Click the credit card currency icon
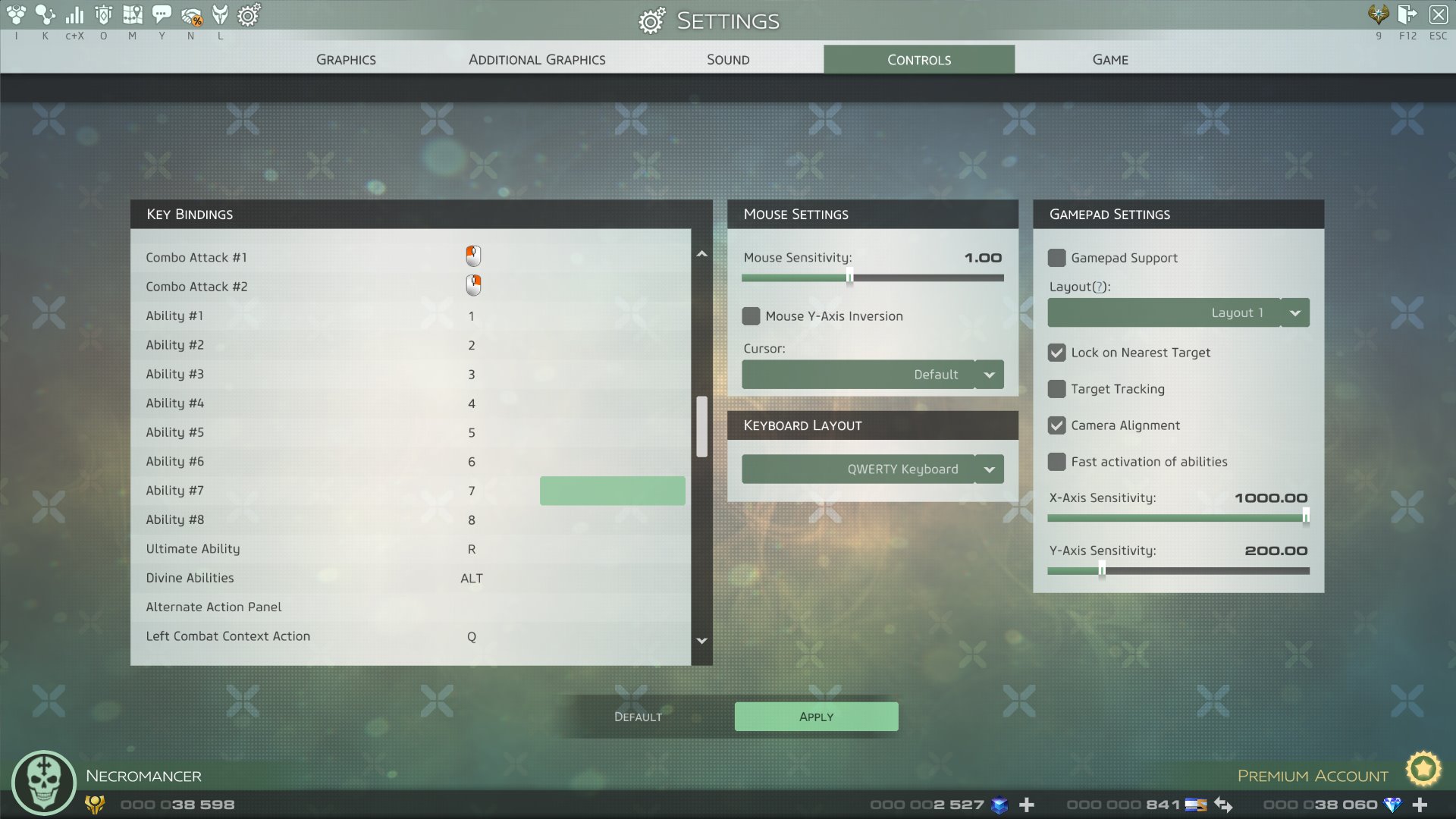The height and width of the screenshot is (819, 1456). tap(1196, 805)
